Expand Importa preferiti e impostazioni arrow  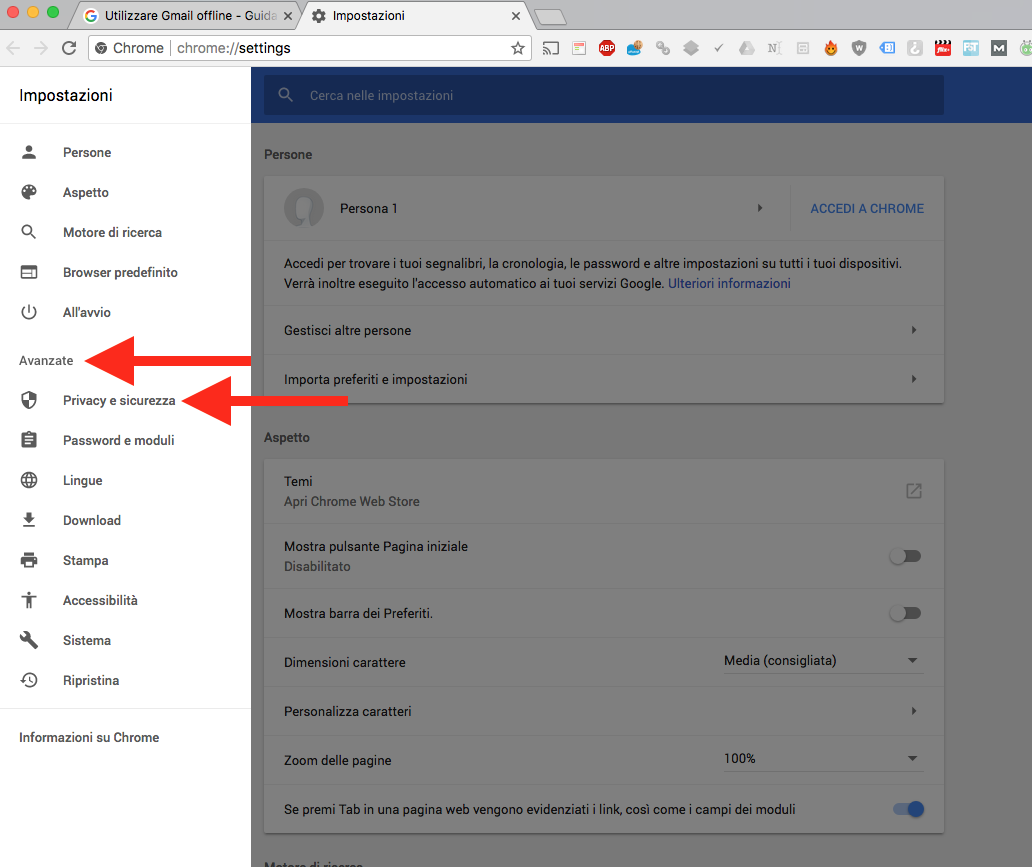914,379
